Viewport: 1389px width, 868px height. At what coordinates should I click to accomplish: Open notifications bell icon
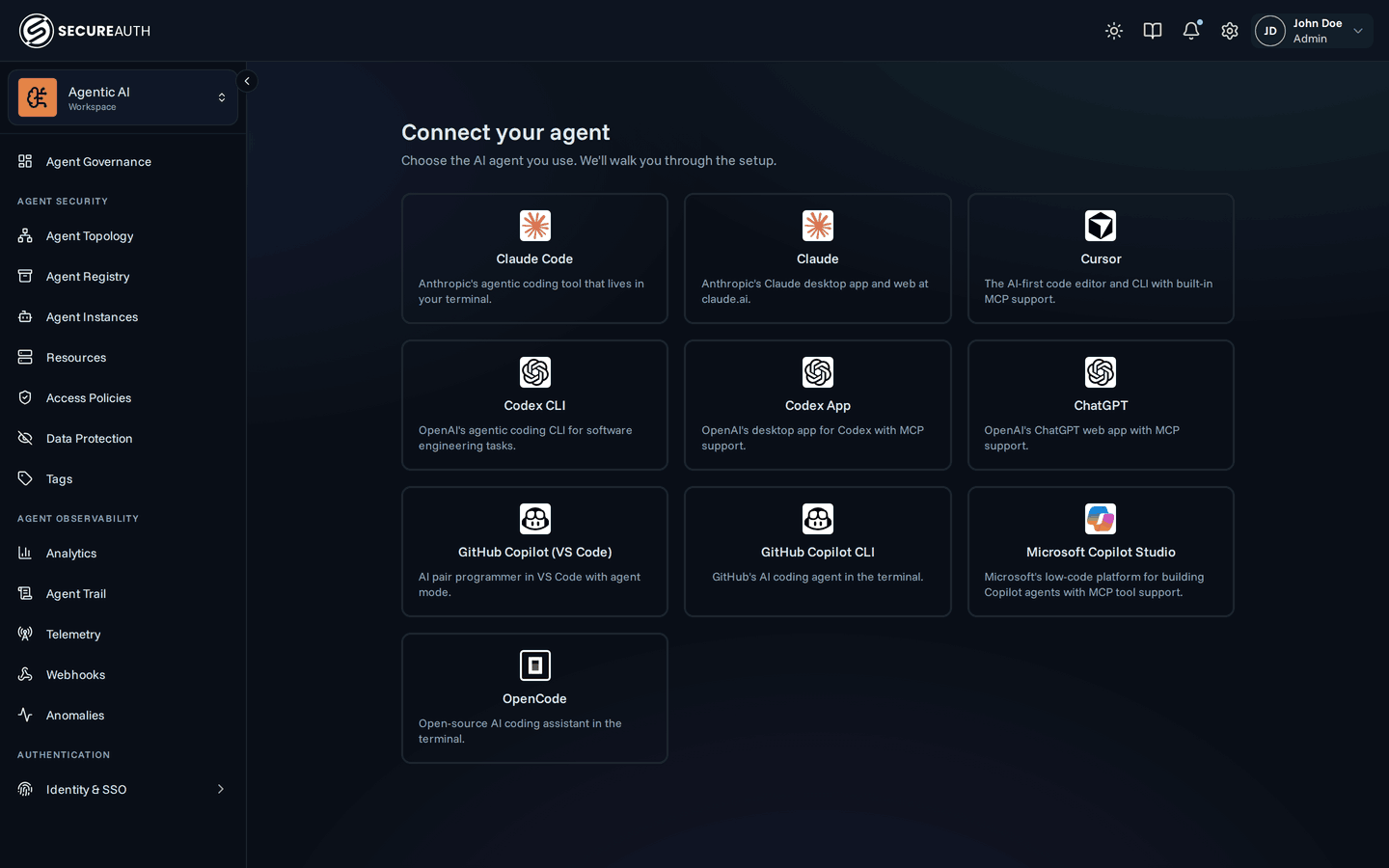(1191, 31)
